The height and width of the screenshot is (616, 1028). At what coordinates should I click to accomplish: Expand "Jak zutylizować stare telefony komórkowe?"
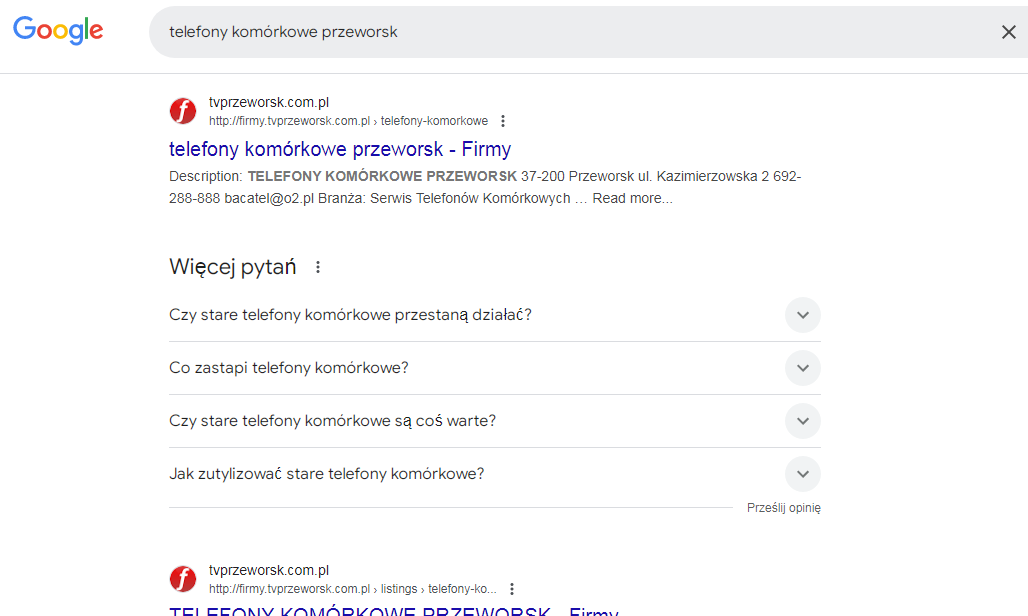[802, 474]
